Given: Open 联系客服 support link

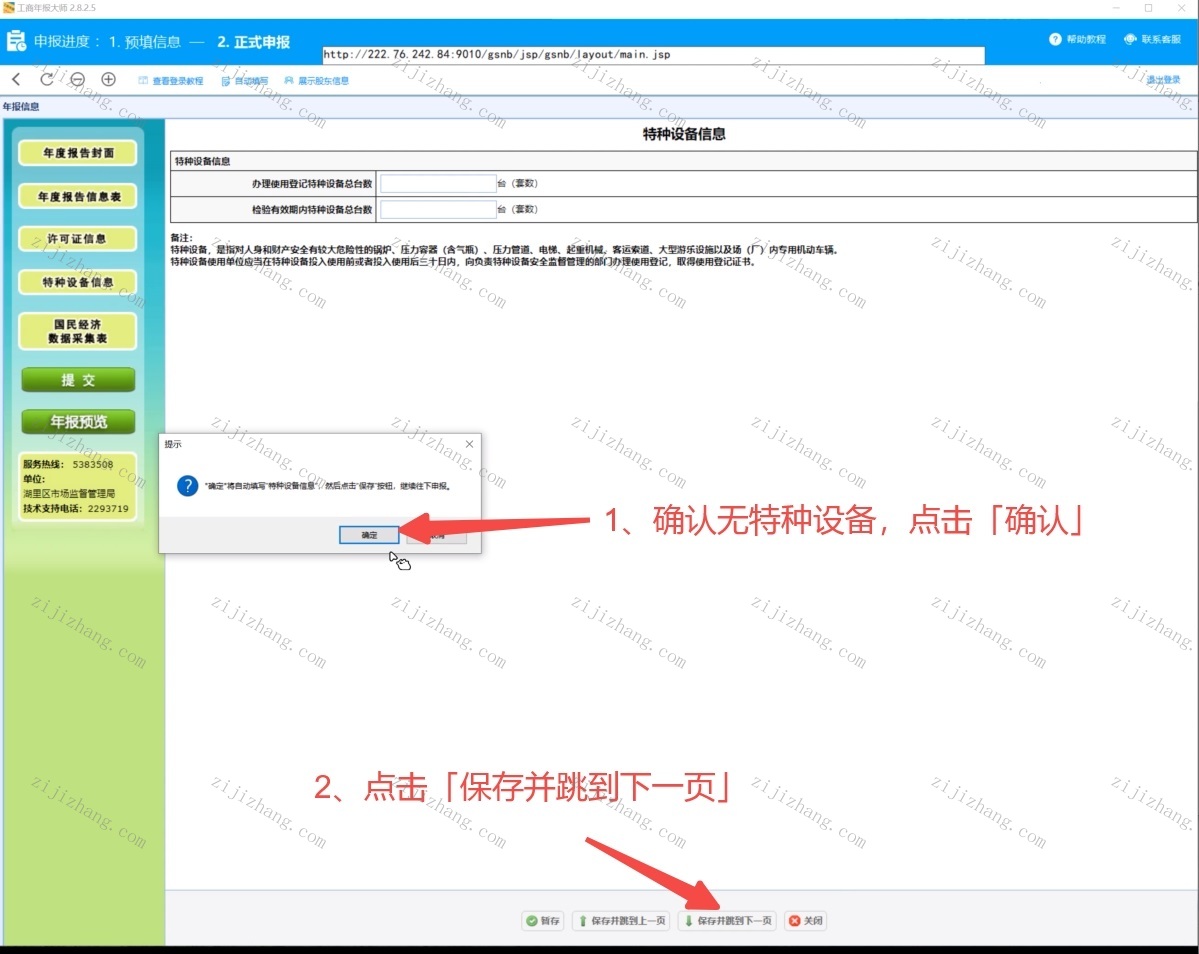Looking at the screenshot, I should pyautogui.click(x=1152, y=39).
